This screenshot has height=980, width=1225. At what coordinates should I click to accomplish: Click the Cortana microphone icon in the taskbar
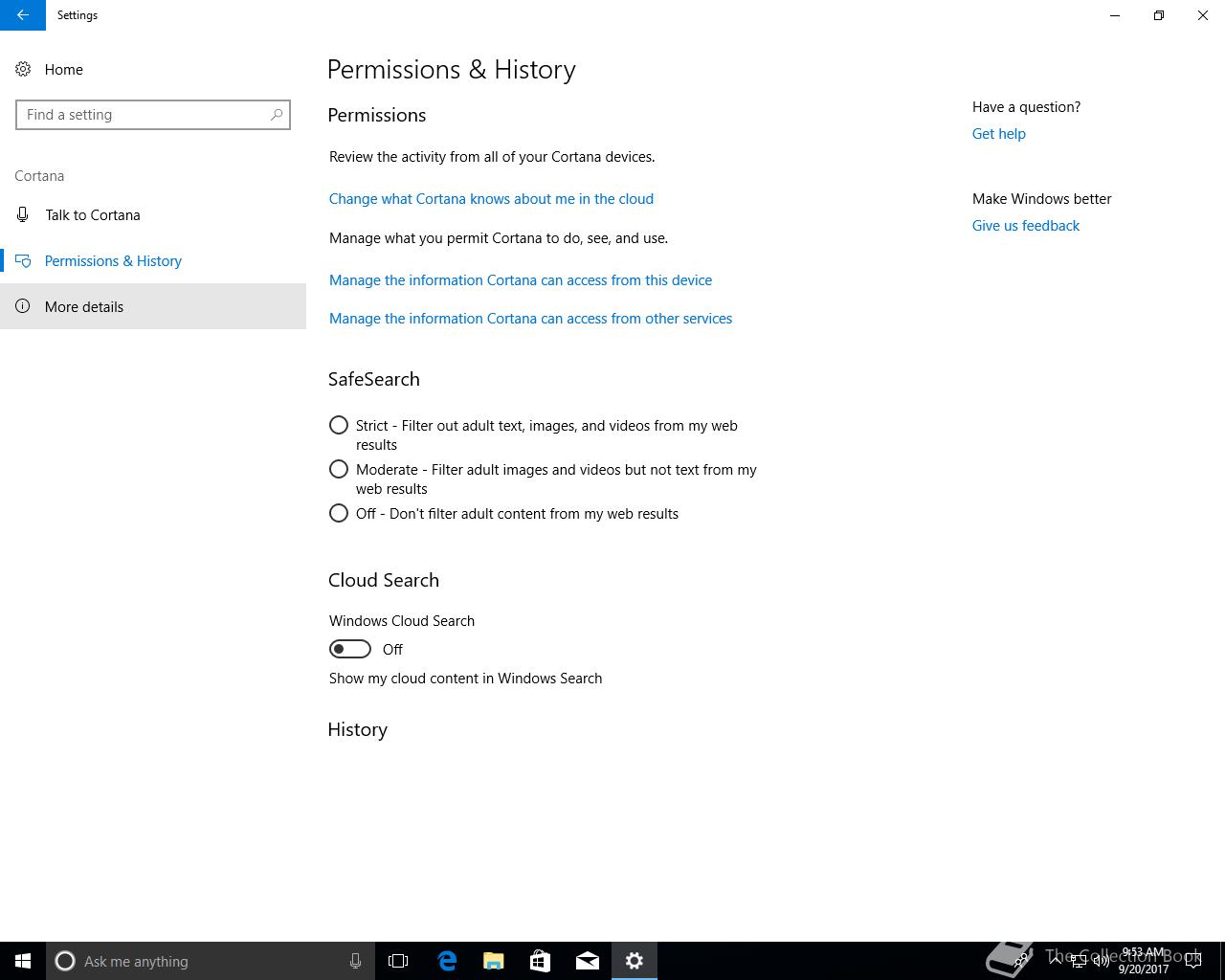pyautogui.click(x=355, y=961)
